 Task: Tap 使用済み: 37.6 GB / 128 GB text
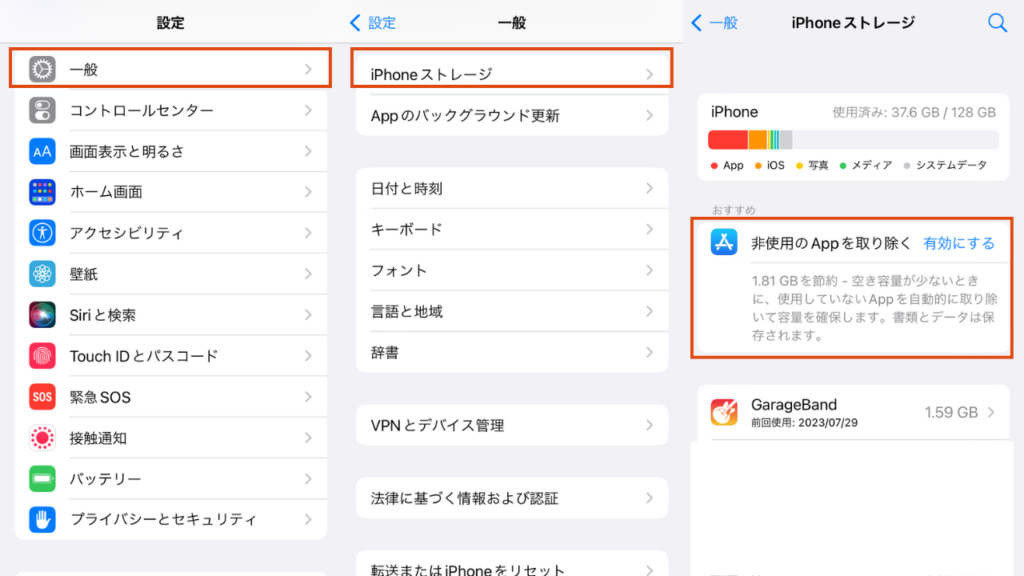click(914, 112)
